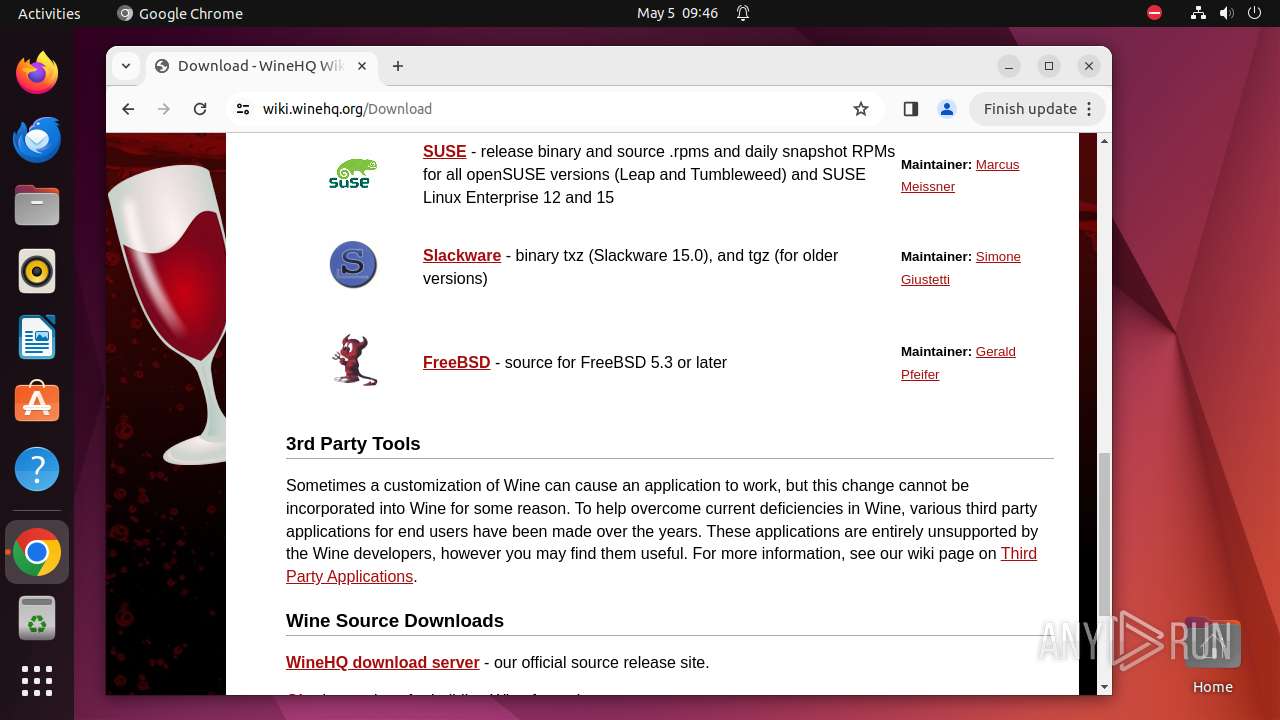
Task: Close the Download - WineHQ Wiki tab
Action: click(x=362, y=66)
